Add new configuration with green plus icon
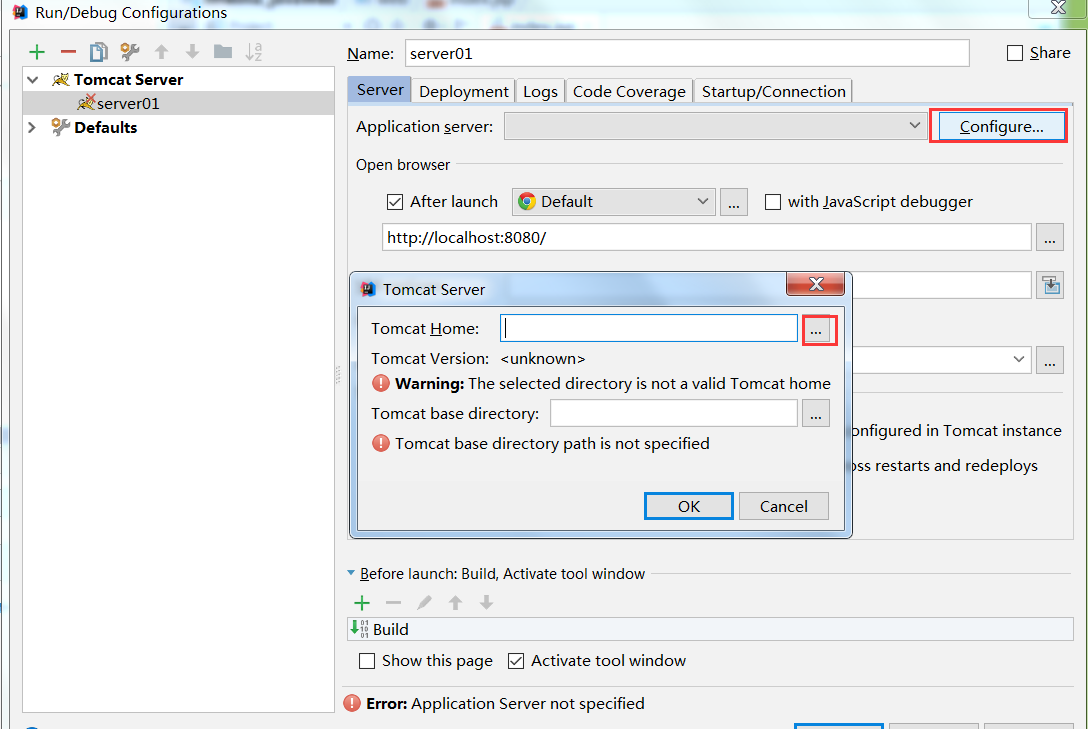Screen dimensions: 1088x729 point(37,52)
